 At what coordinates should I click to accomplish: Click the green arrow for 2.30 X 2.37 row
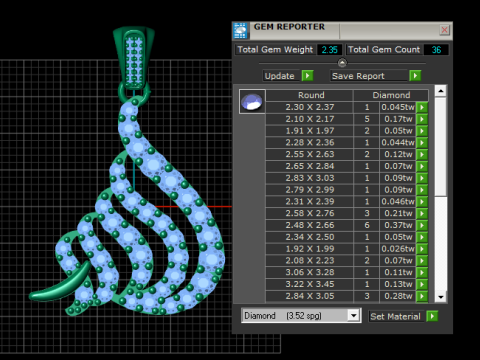tap(422, 107)
